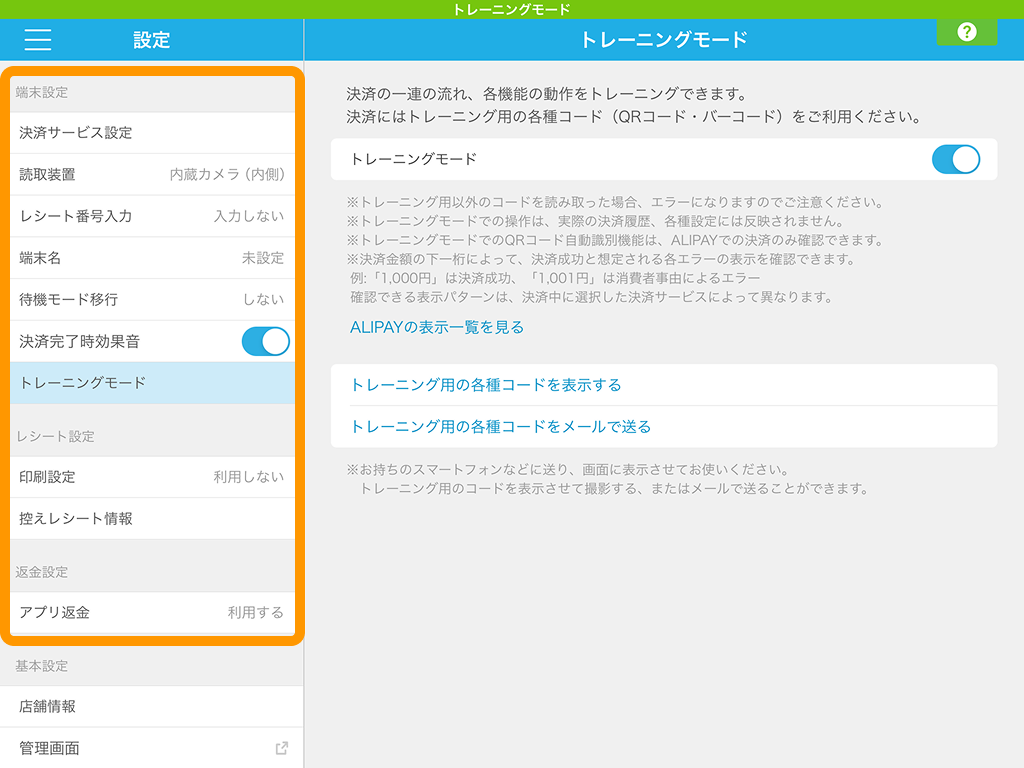Viewport: 1024px width, 768px height.
Task: Toggle the トレーニングモード switch off
Action: (955, 159)
